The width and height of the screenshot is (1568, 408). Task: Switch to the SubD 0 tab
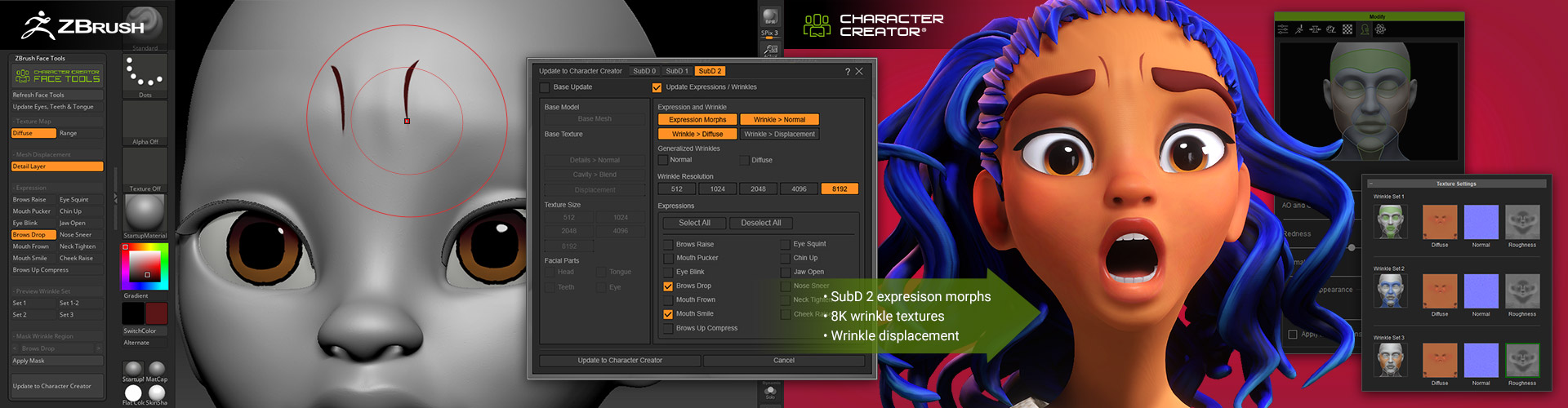point(644,72)
